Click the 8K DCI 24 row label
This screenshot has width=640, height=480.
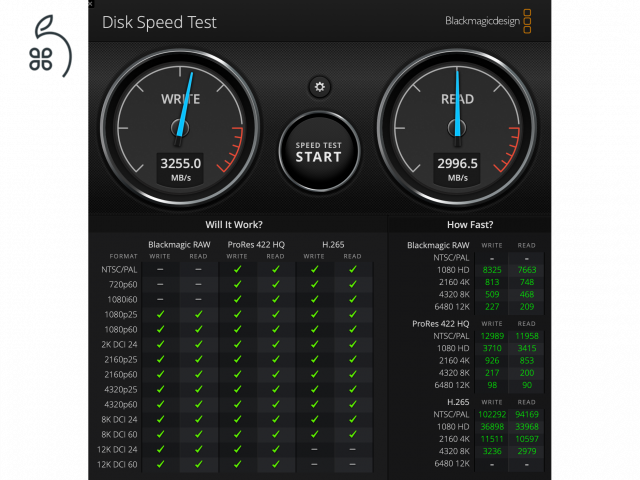tap(119, 420)
